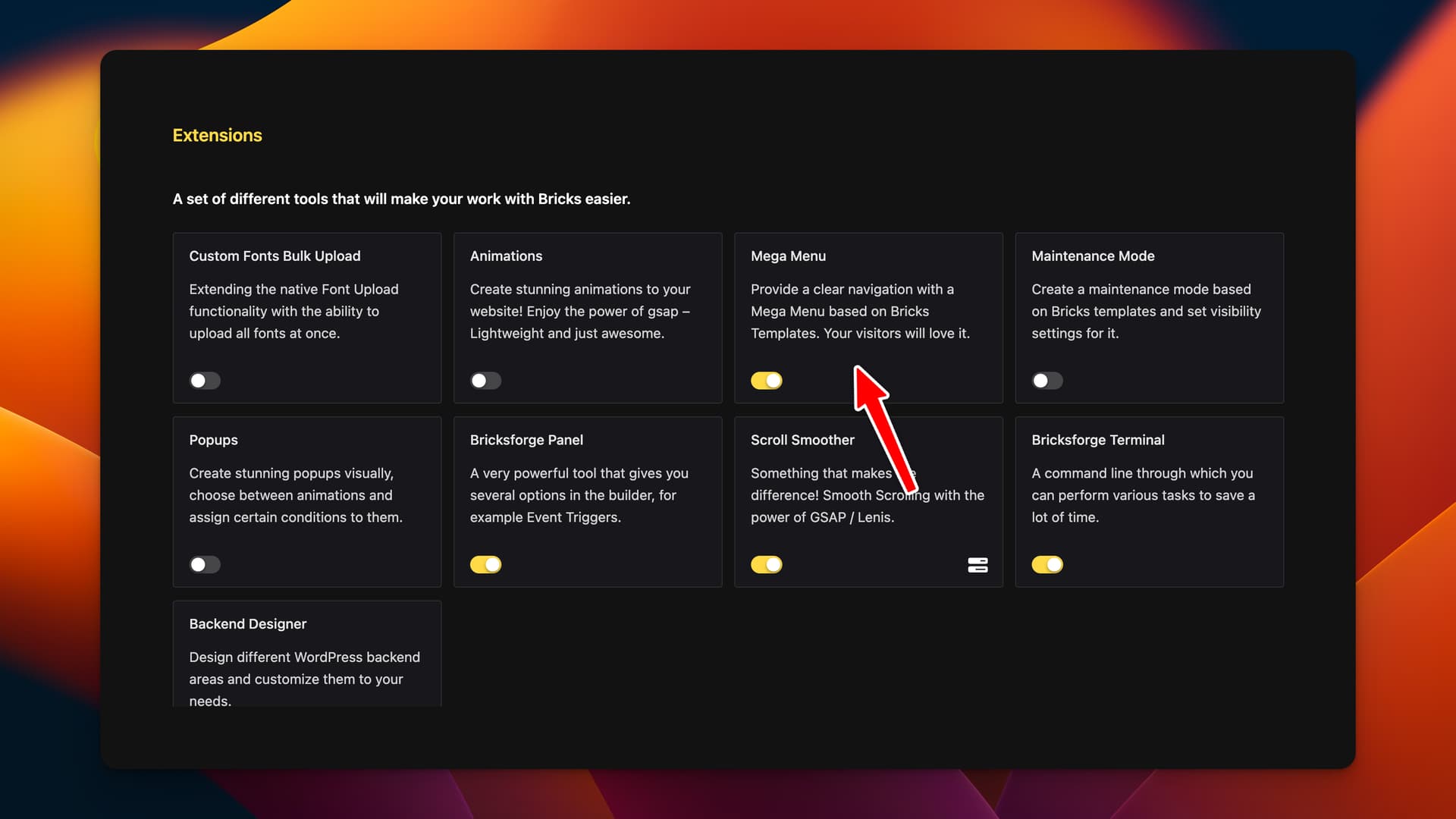The width and height of the screenshot is (1456, 819).
Task: Click the Backend Designer description text
Action: click(304, 679)
